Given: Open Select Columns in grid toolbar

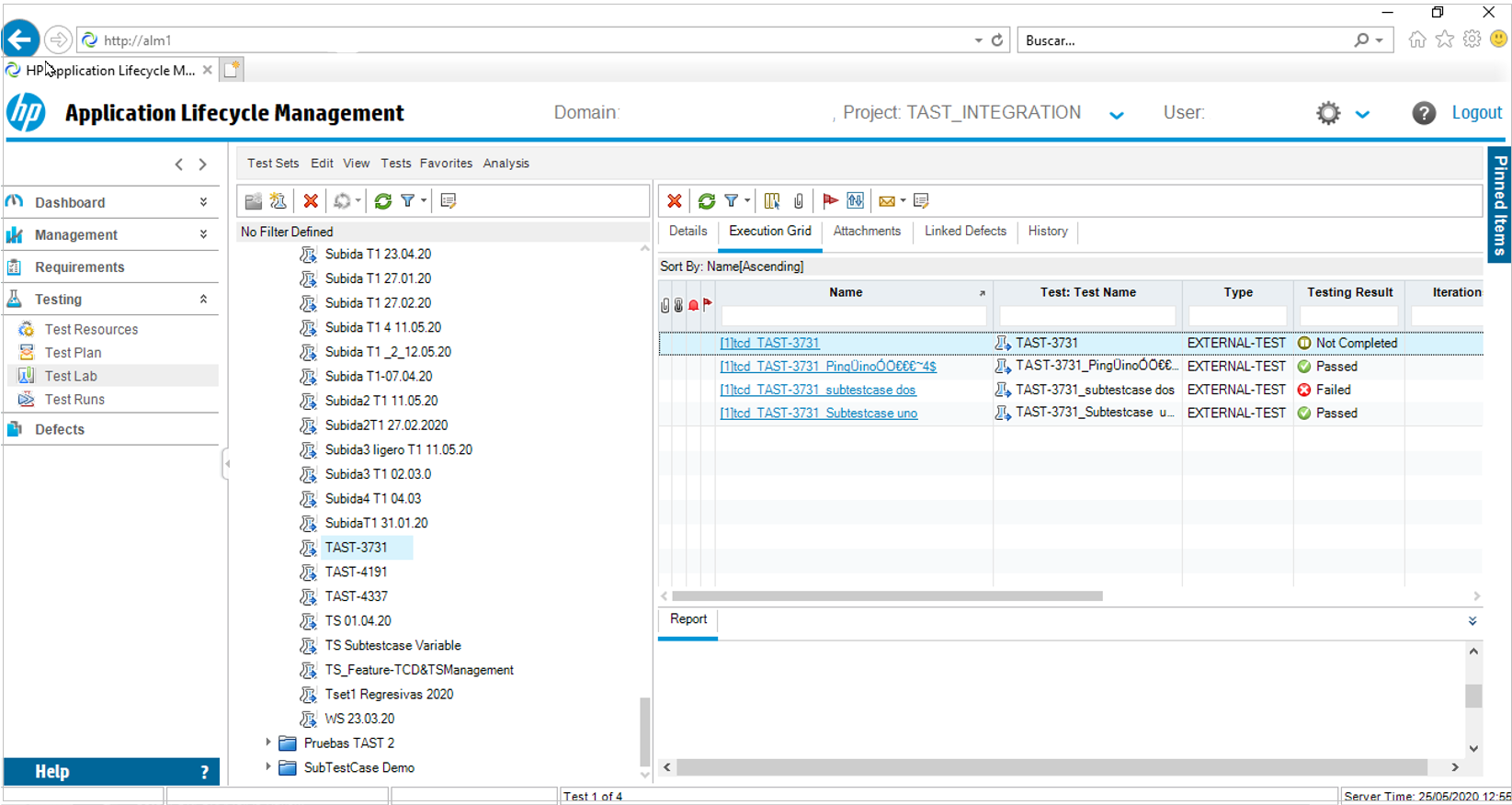Looking at the screenshot, I should click(772, 201).
